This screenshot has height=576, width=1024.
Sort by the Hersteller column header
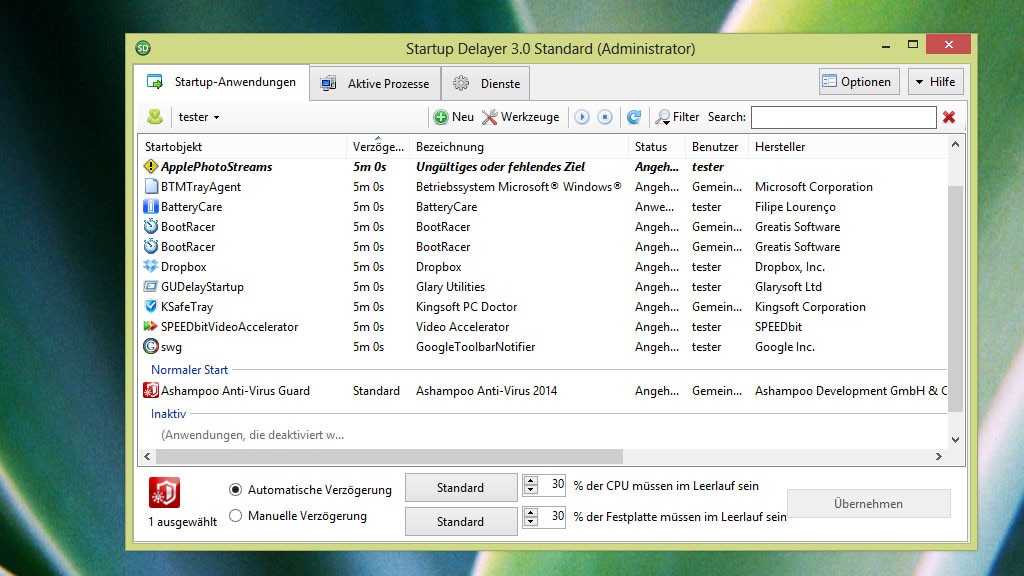[x=848, y=147]
